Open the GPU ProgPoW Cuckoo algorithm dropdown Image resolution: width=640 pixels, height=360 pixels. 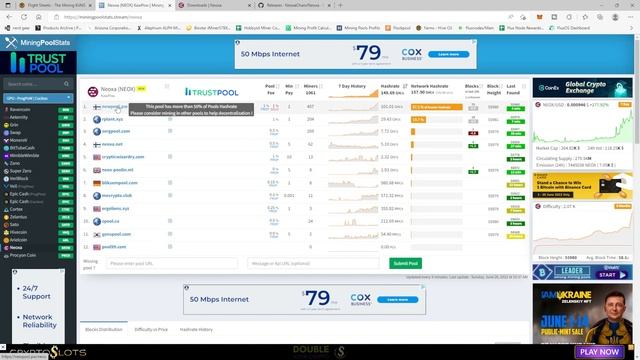(x=38, y=98)
